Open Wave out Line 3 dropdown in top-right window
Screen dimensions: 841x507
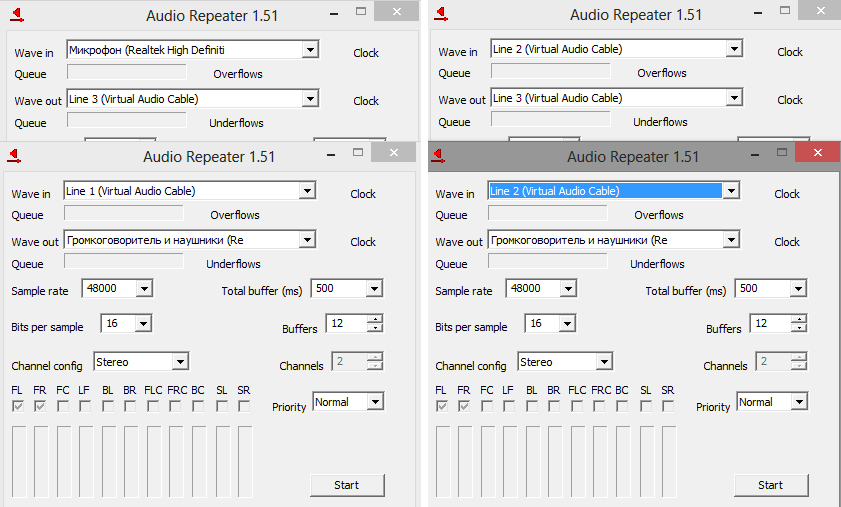[x=734, y=98]
